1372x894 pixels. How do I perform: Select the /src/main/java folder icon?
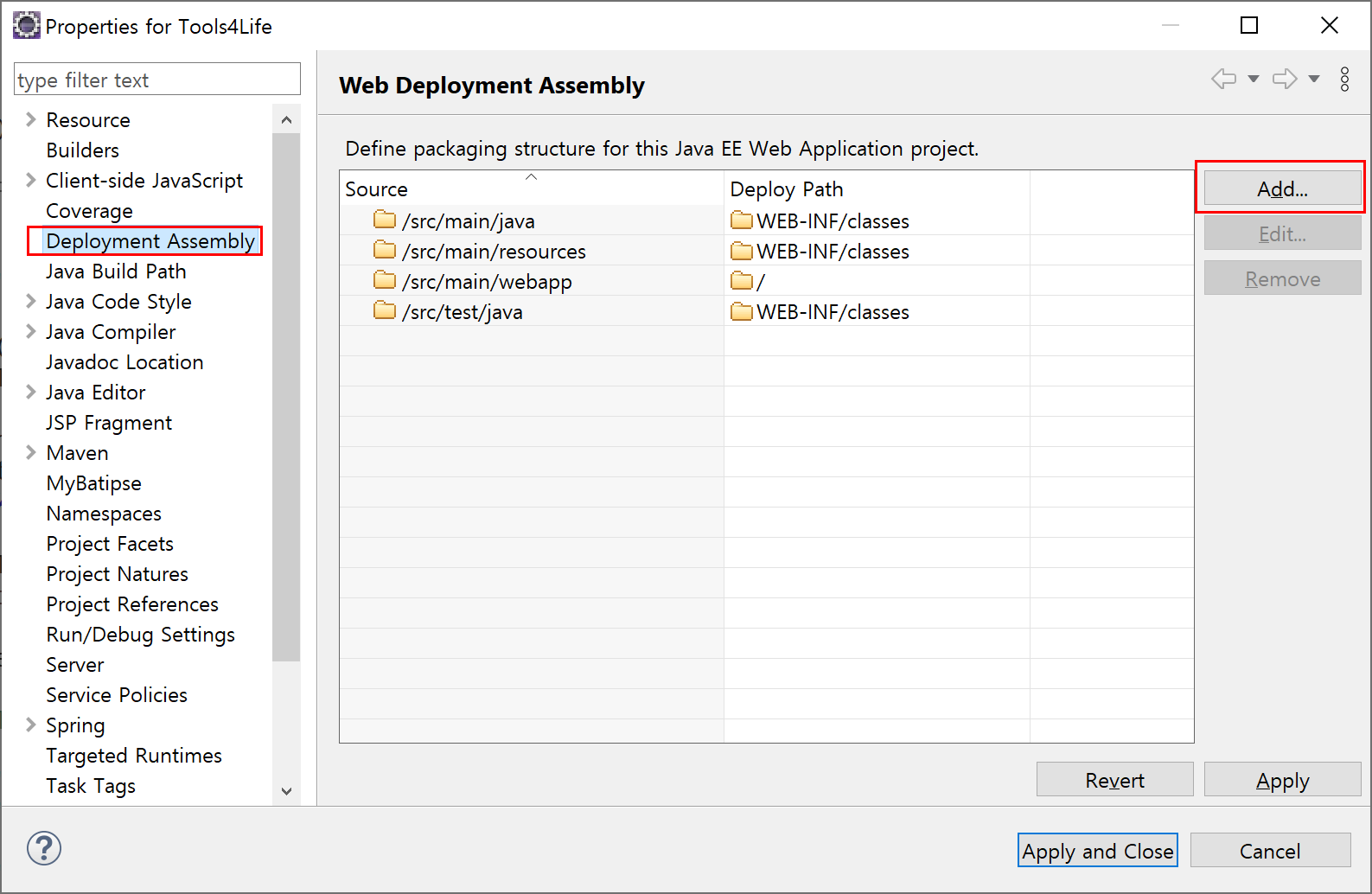pyautogui.click(x=385, y=220)
